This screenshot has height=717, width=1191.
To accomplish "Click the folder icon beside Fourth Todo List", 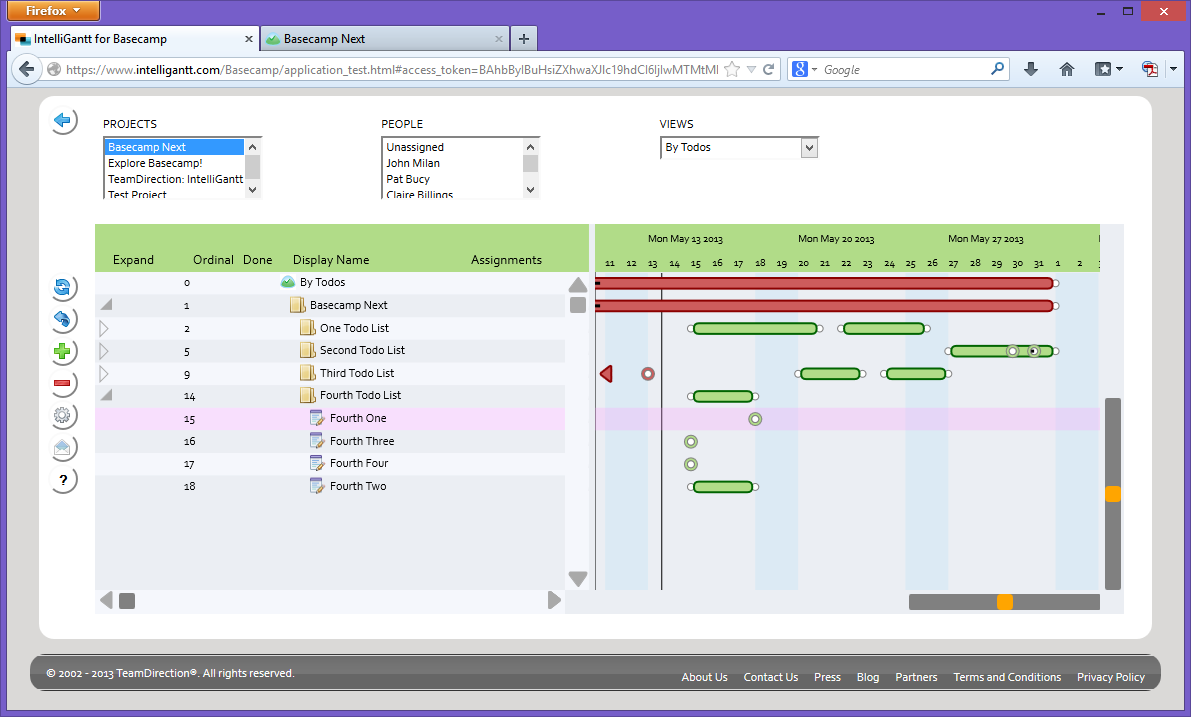I will tap(307, 395).
